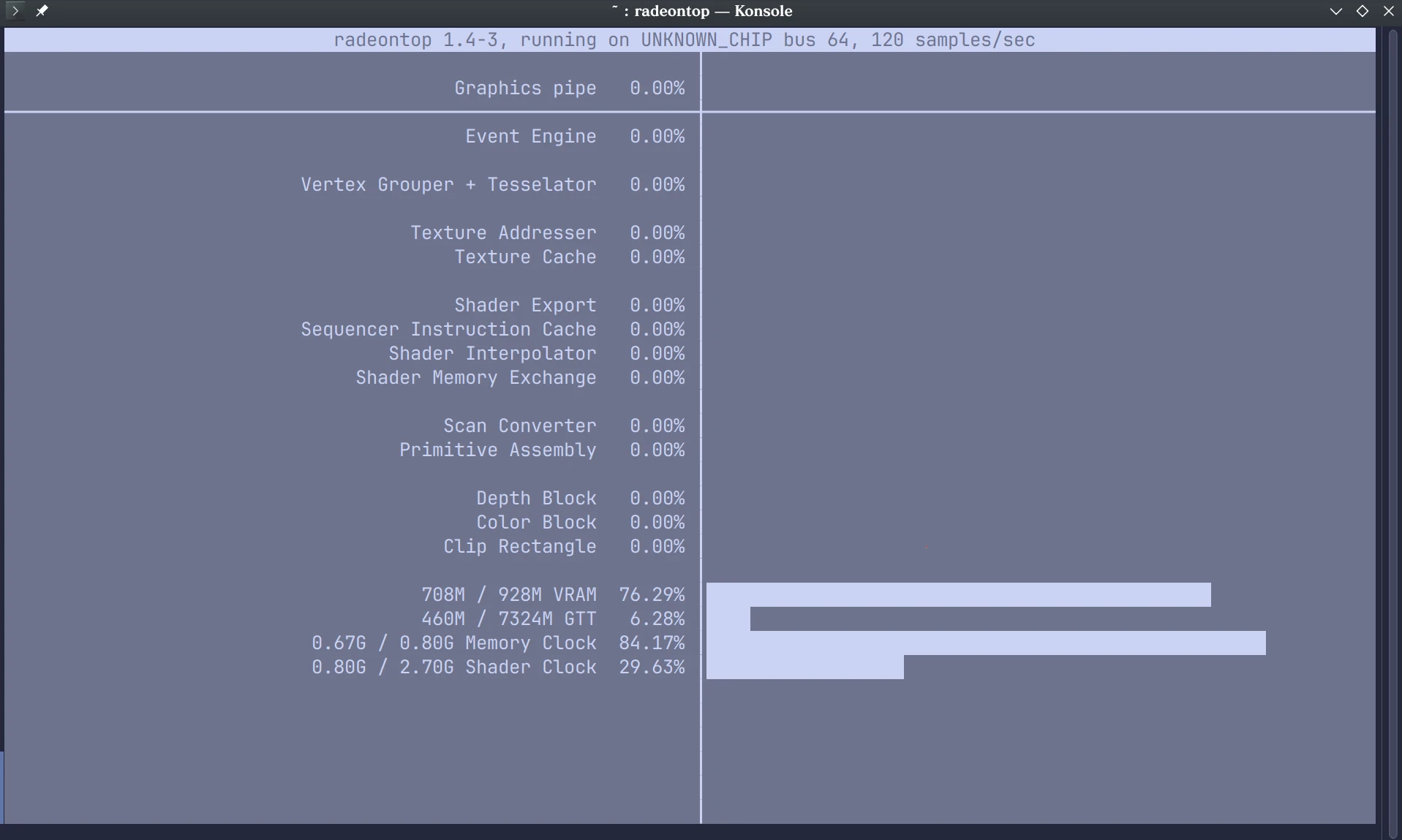Click the Clip Rectangle percentage value
The height and width of the screenshot is (840, 1402).
[x=657, y=547]
